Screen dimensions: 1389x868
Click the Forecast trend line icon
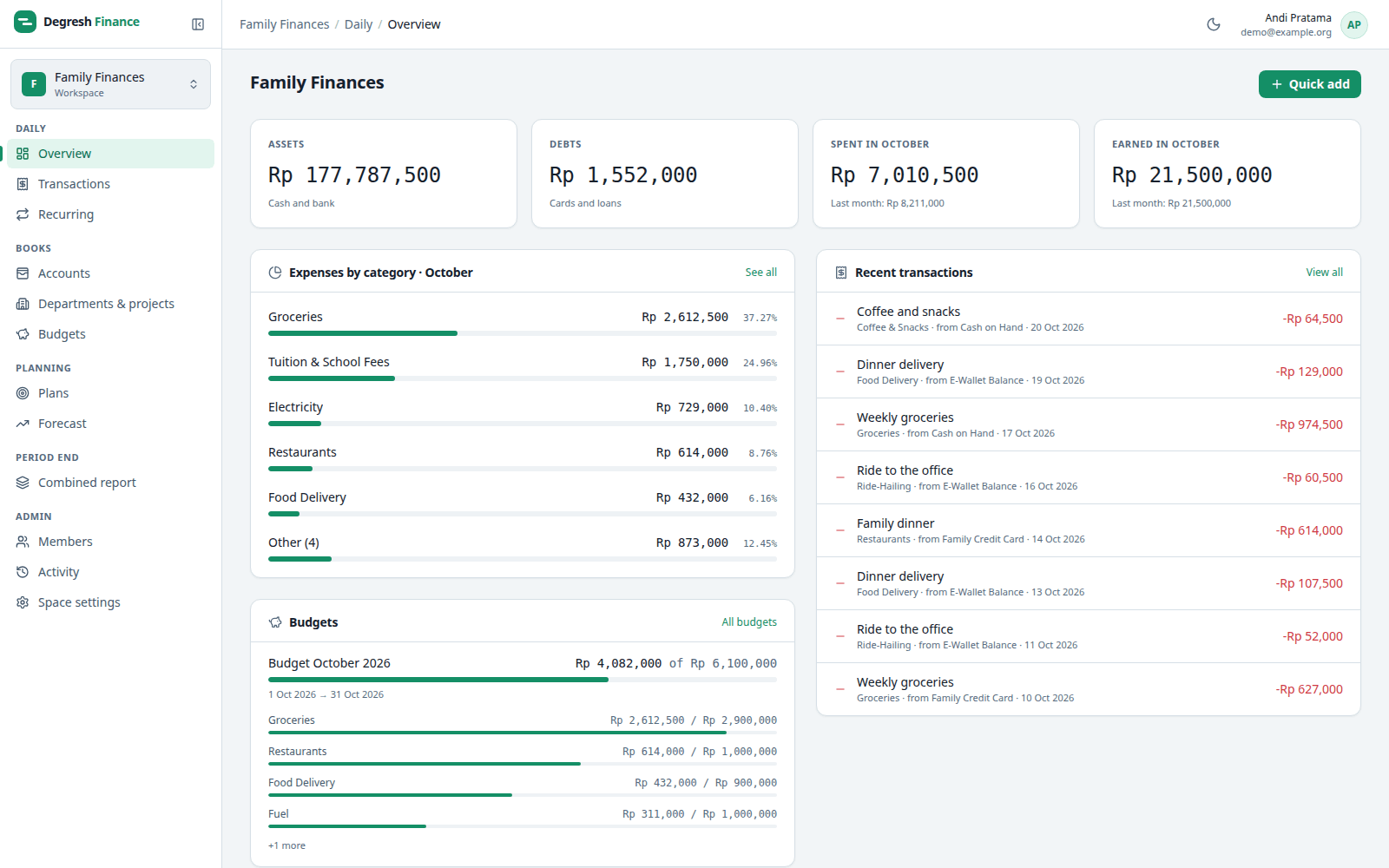point(23,424)
